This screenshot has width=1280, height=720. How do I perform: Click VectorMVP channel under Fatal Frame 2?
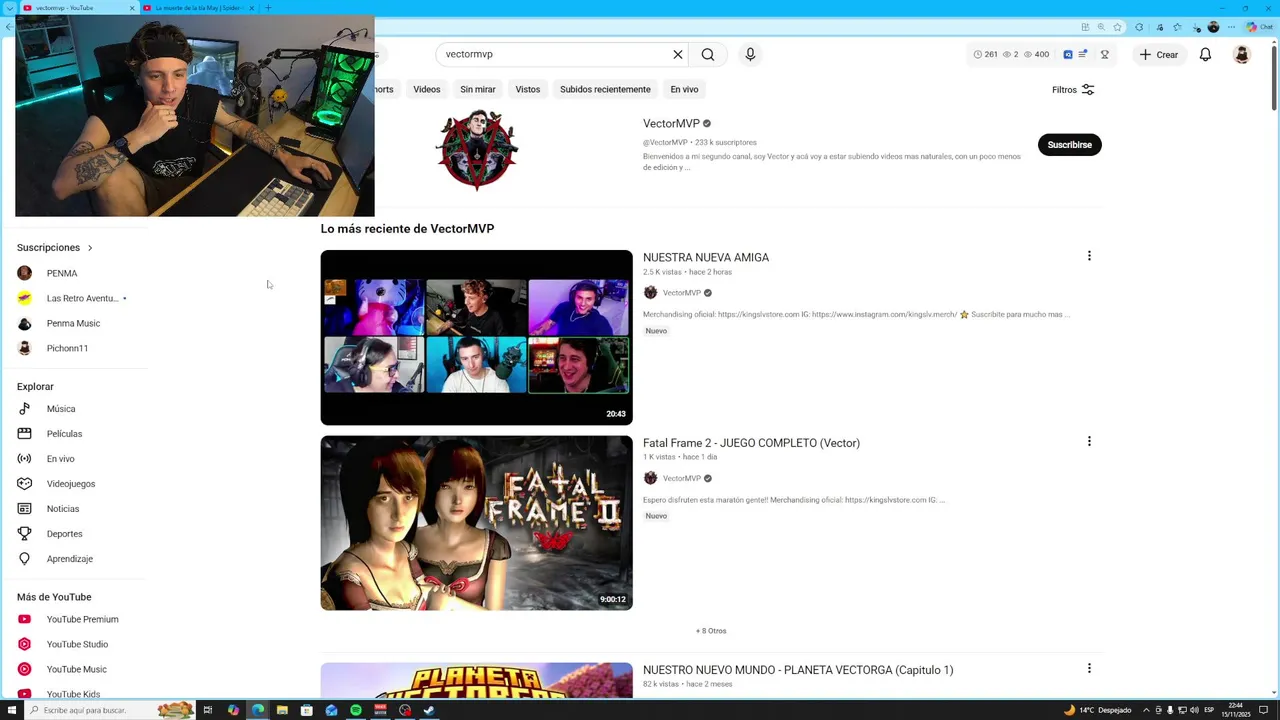pos(682,478)
